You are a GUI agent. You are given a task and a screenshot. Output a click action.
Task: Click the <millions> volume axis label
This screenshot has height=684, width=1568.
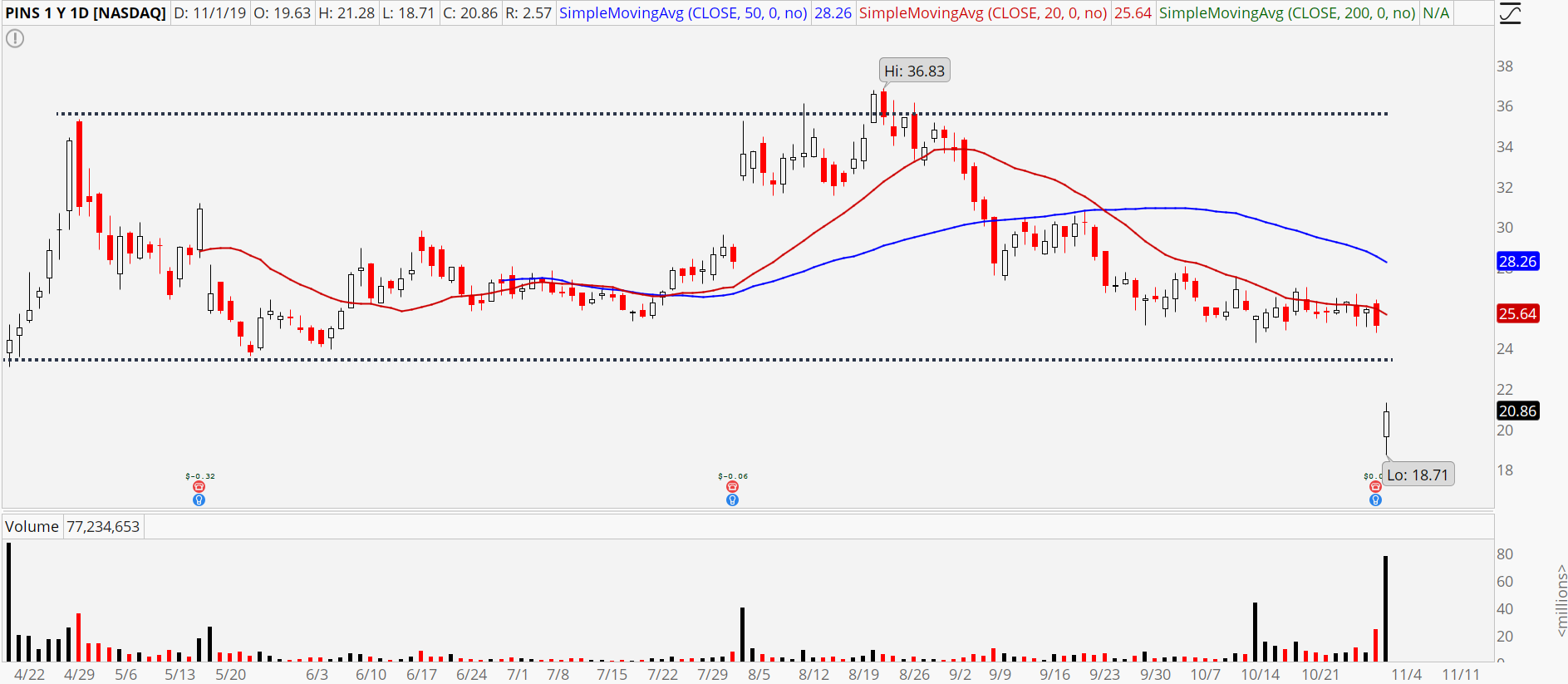coord(1561,600)
